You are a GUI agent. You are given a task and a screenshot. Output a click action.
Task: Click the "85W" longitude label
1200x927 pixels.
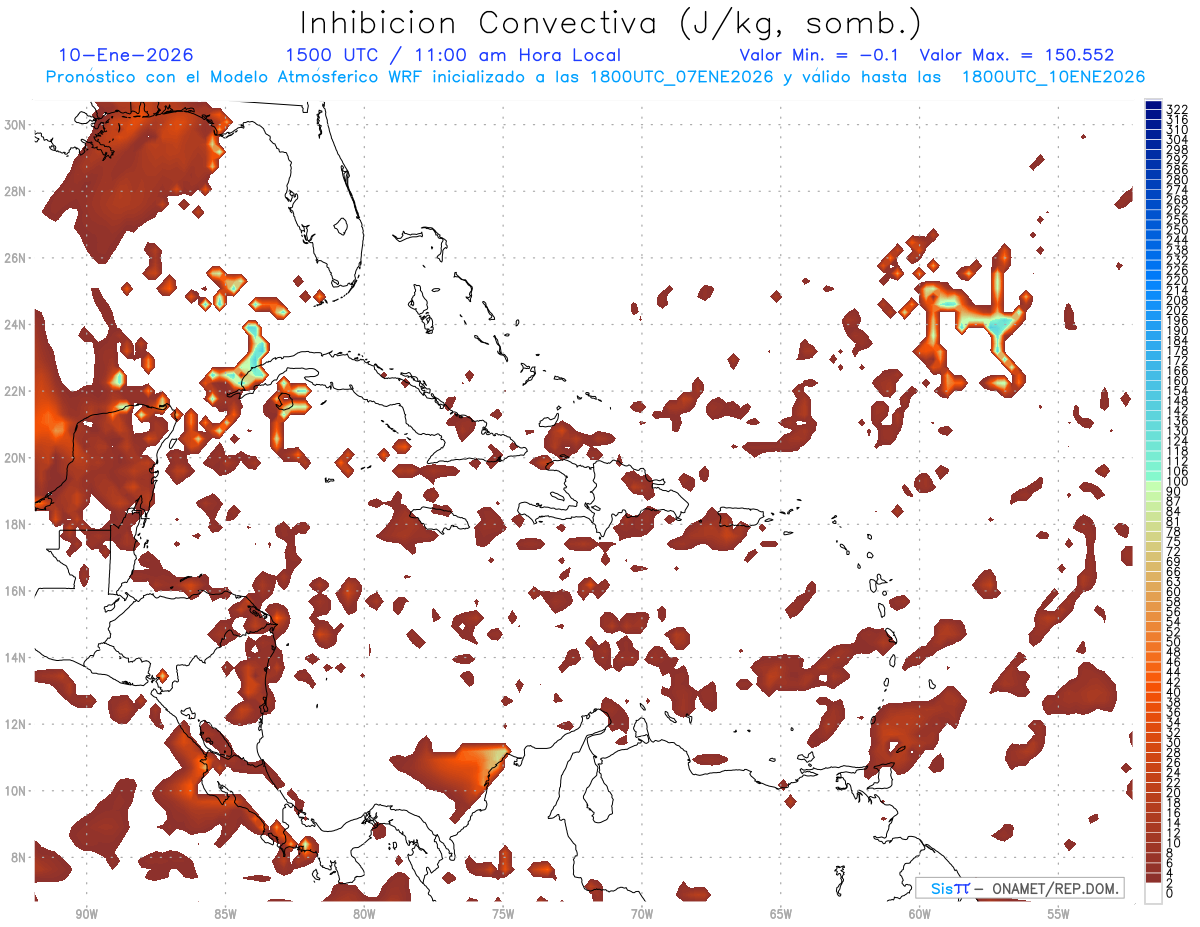pyautogui.click(x=225, y=913)
